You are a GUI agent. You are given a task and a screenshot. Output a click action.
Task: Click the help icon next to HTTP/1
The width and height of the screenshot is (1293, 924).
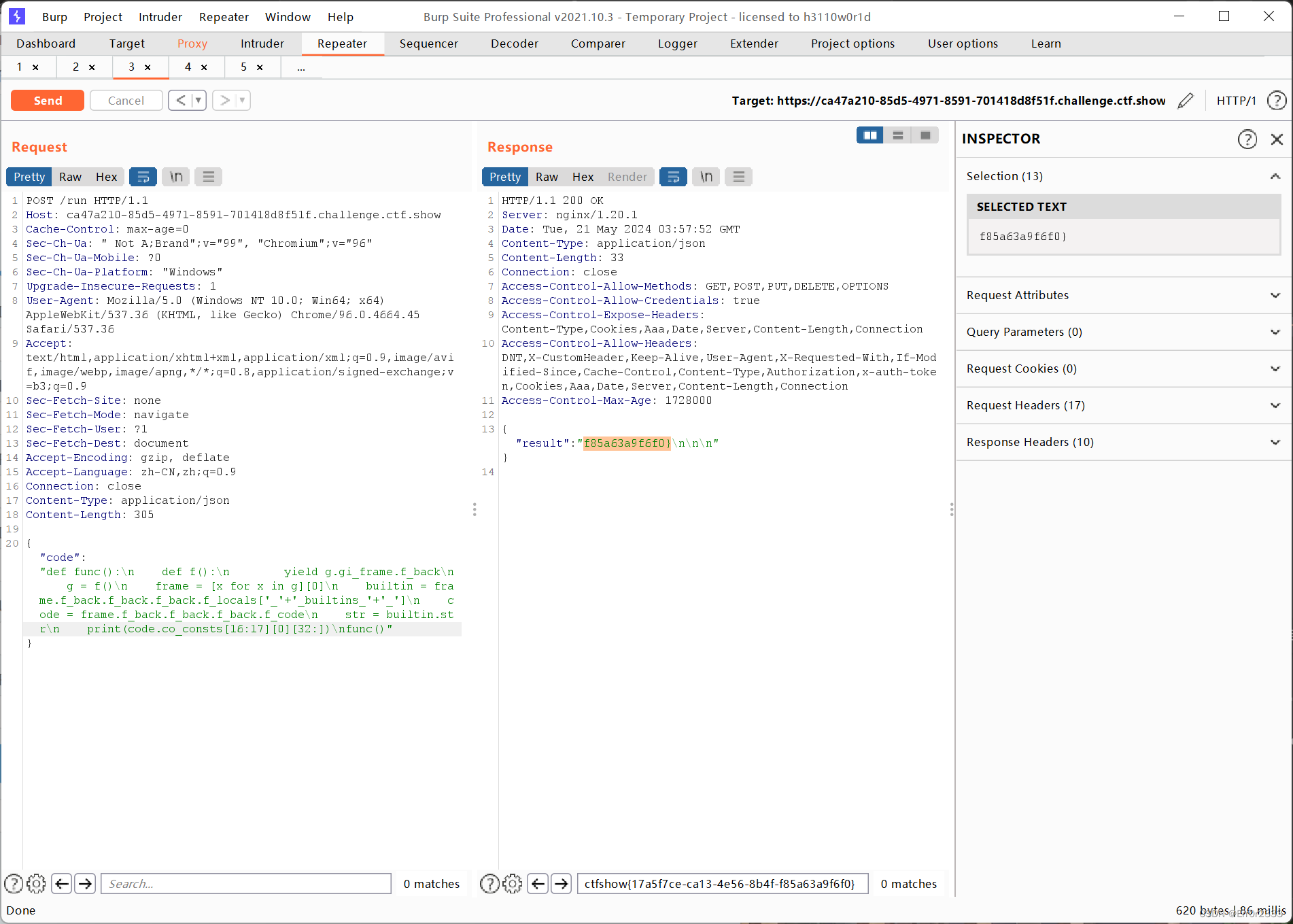(x=1276, y=100)
